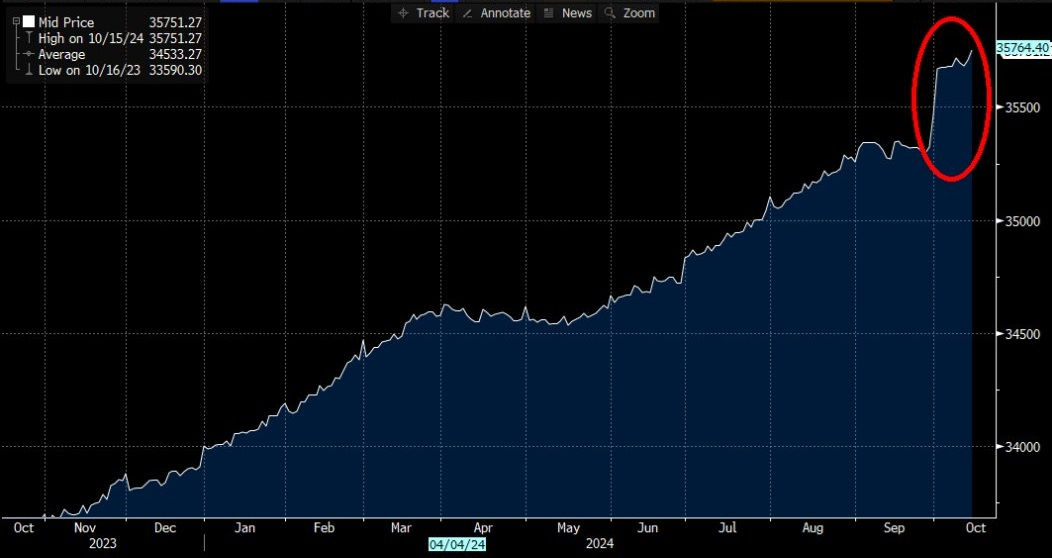This screenshot has width=1052, height=558.
Task: Click the Low value 33590.30
Action: 175,70
